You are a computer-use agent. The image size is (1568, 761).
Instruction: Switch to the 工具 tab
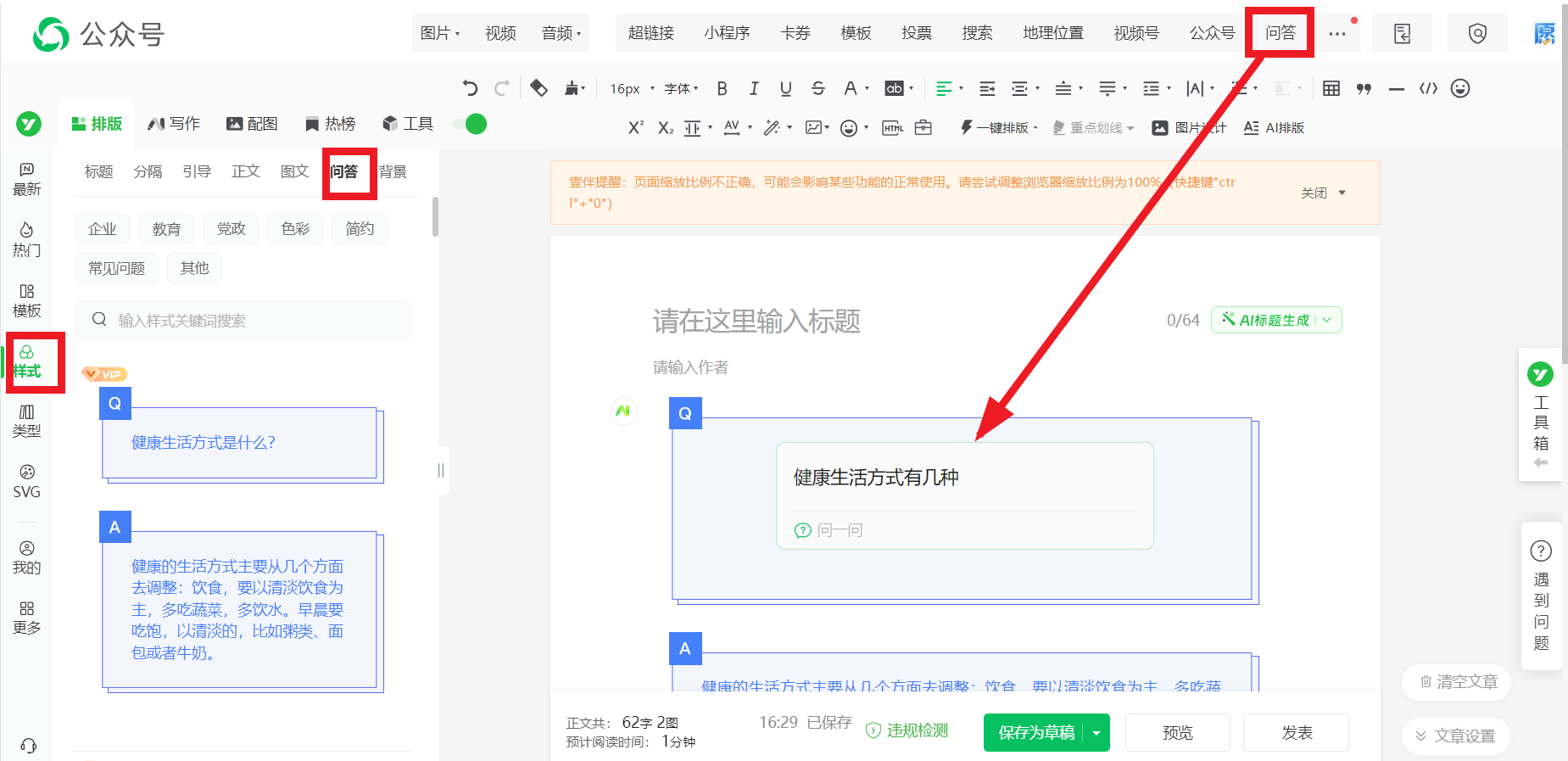coord(408,124)
